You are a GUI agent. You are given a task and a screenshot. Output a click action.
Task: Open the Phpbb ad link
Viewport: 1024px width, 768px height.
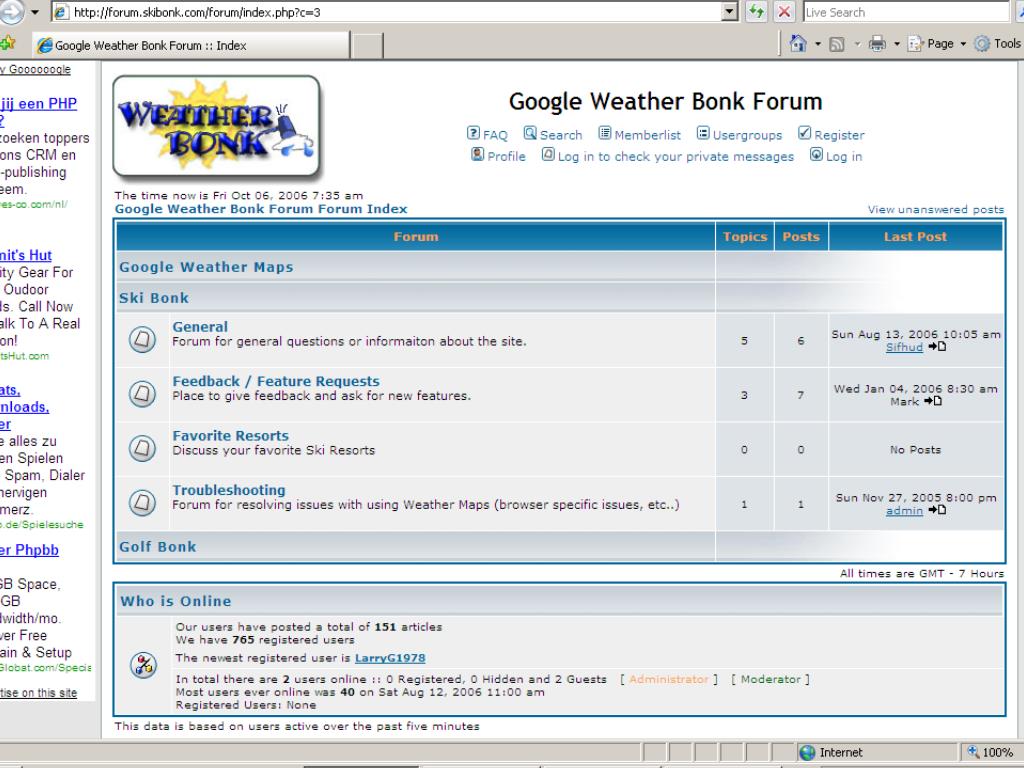pos(29,550)
